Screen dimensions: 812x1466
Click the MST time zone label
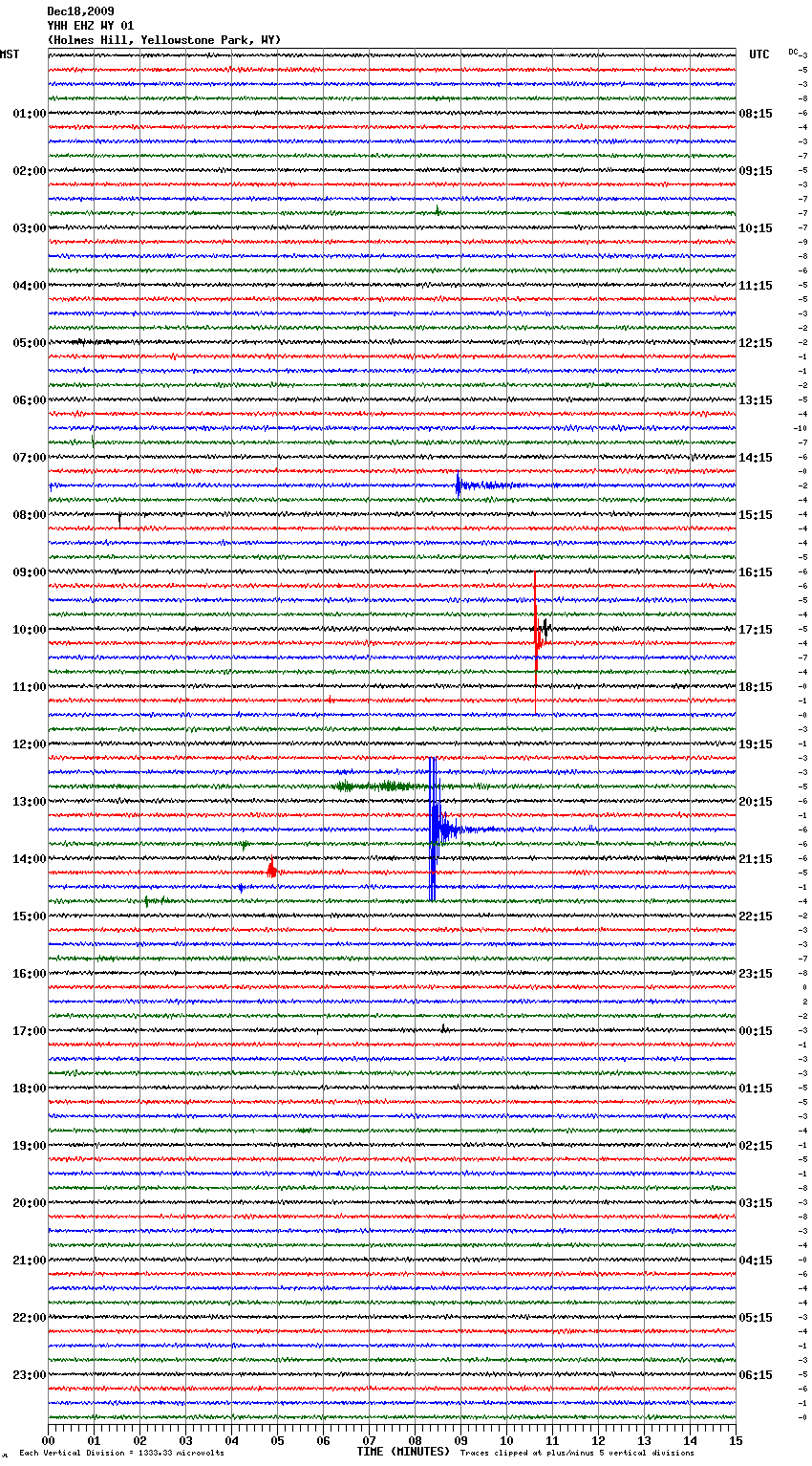pos(10,54)
